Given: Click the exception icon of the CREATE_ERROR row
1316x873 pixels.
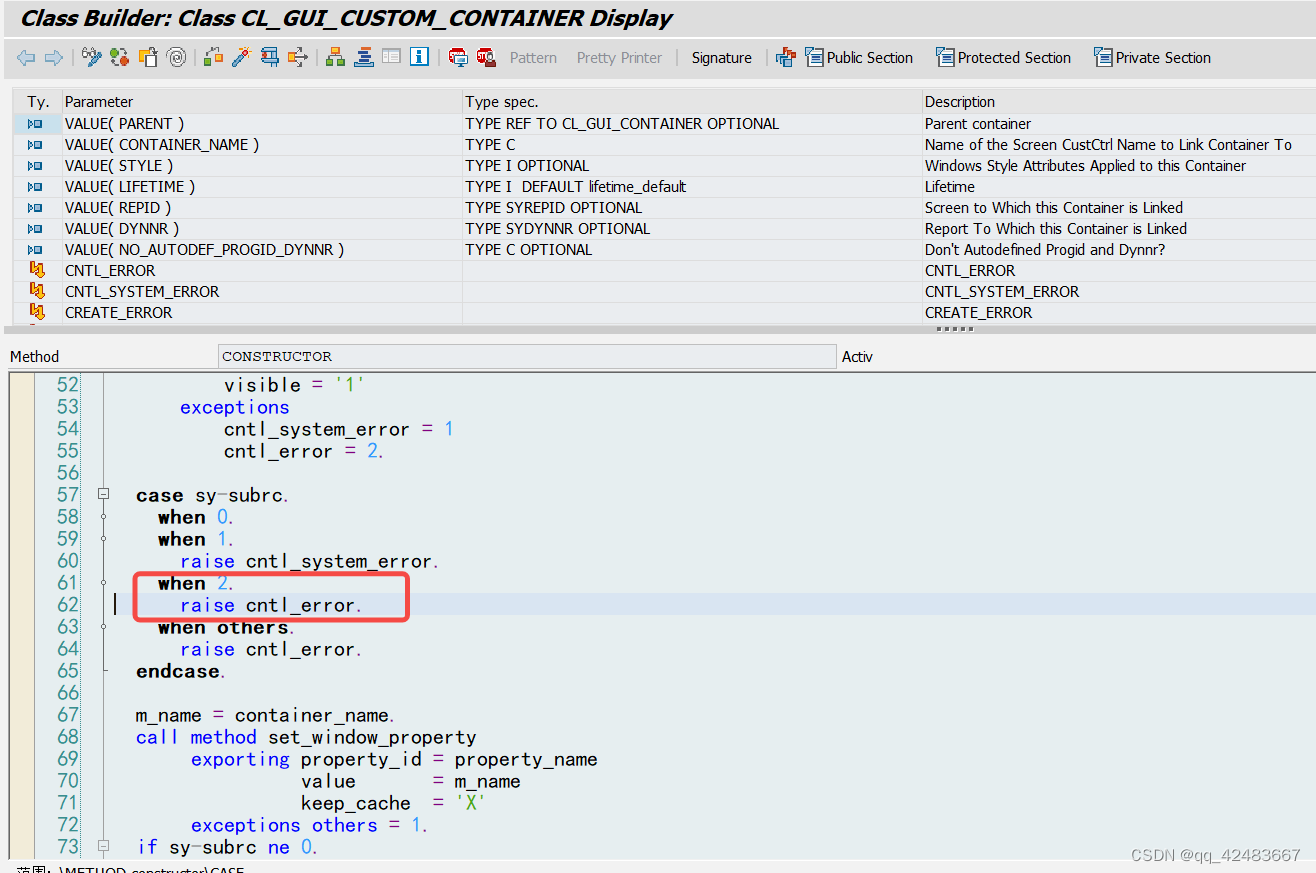Looking at the screenshot, I should 37,313.
